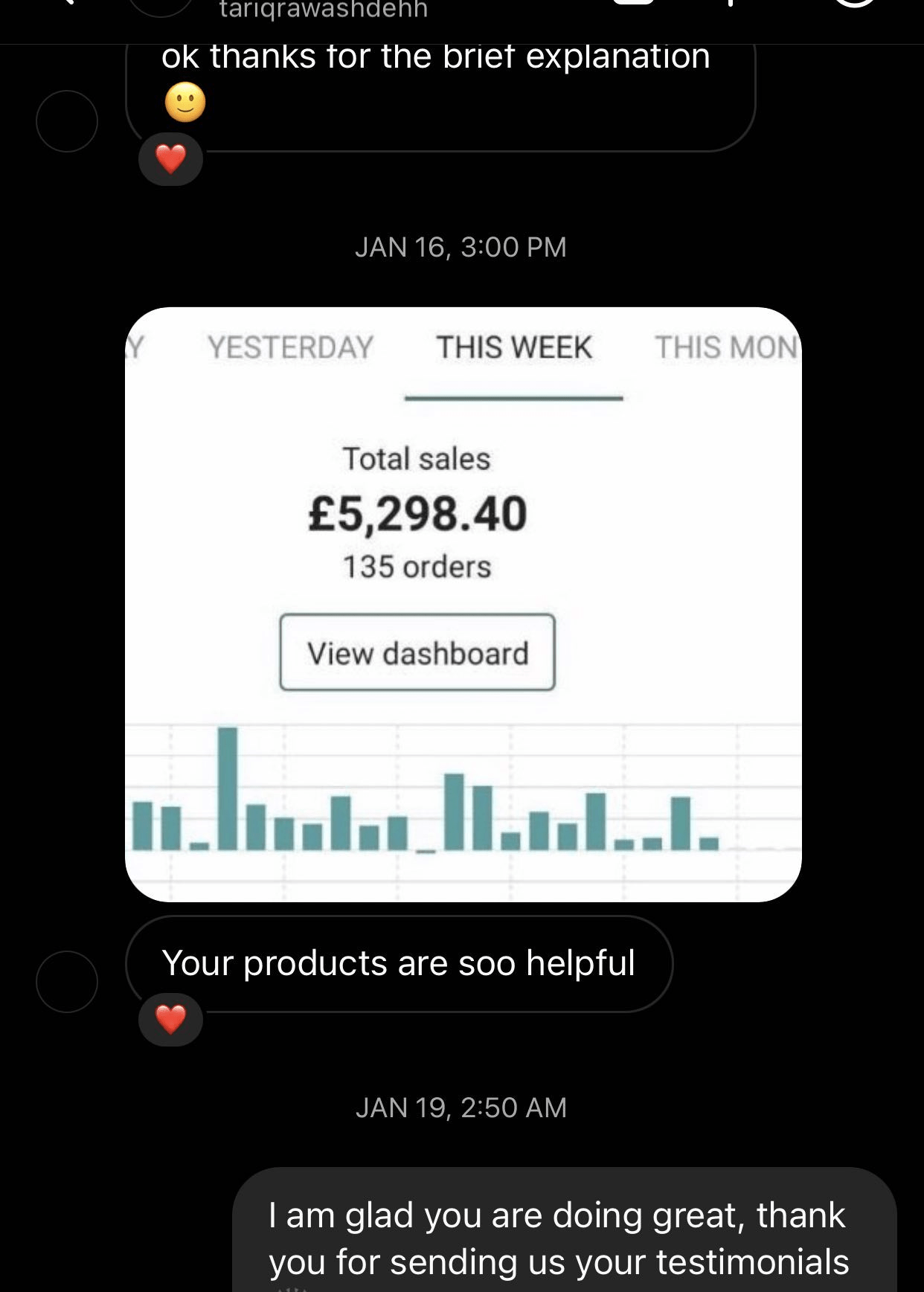Tap the 'I am glad you are doing great' reply
Screen dimensions: 924x1292
coord(558,1238)
